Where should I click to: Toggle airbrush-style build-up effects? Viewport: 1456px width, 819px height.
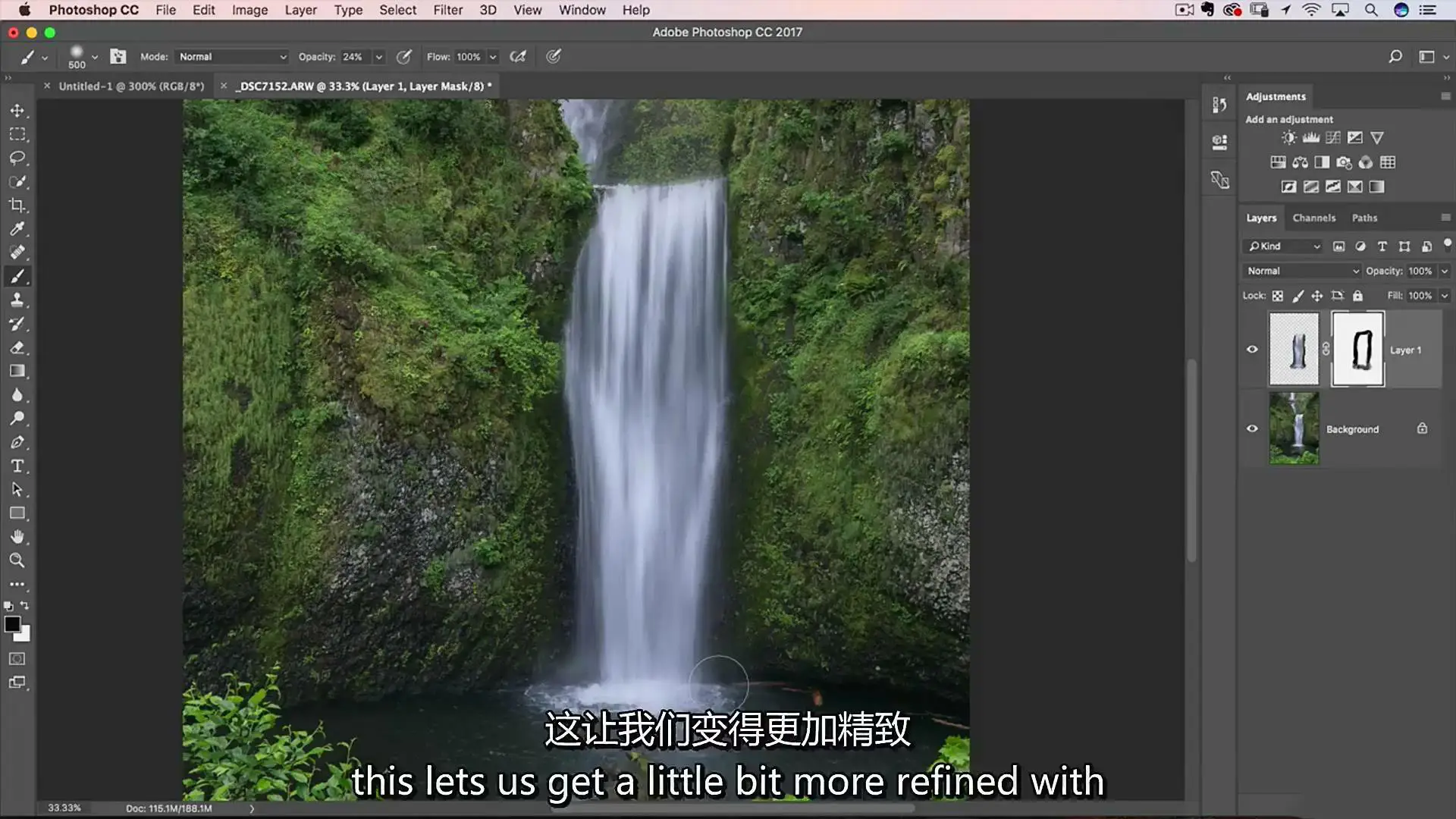518,57
